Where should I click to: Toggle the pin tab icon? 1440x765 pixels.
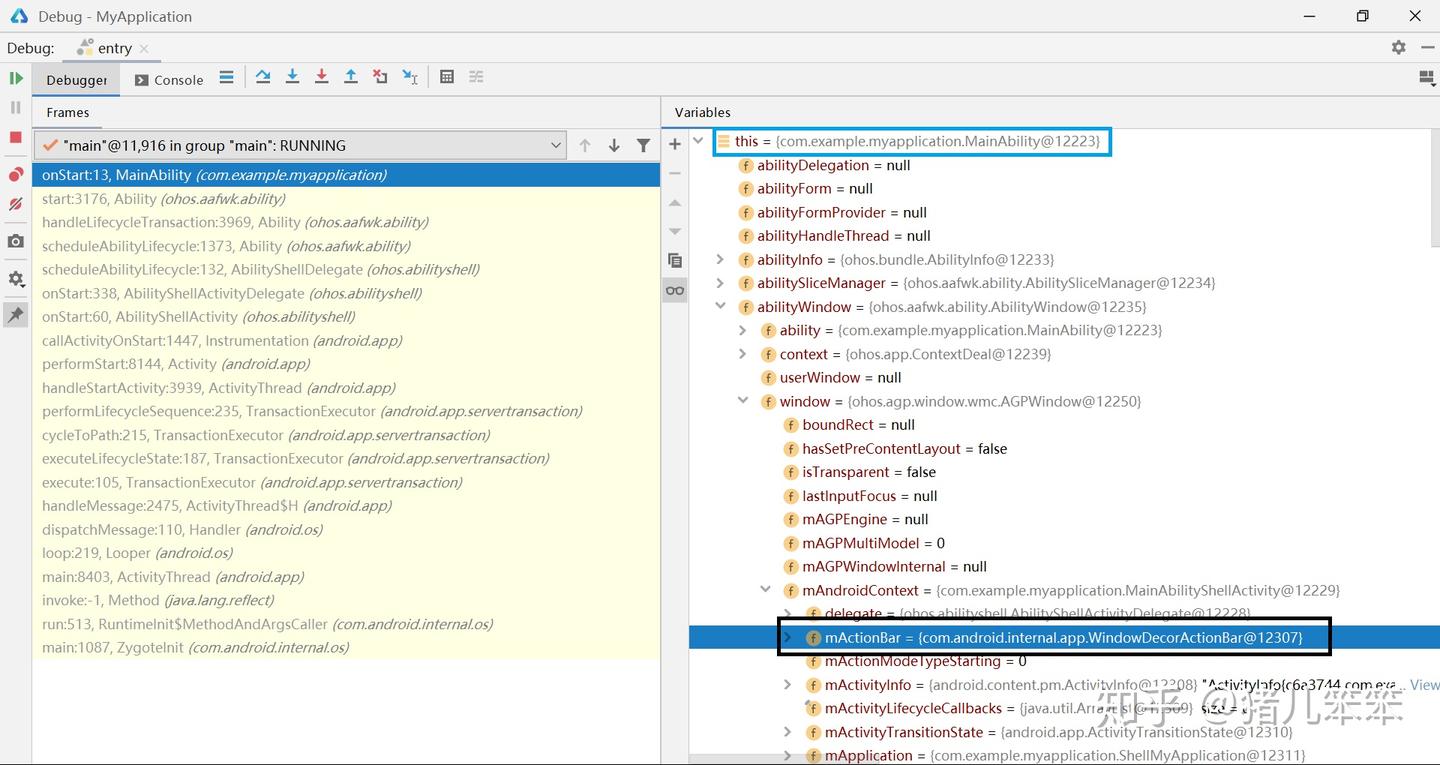pos(16,315)
